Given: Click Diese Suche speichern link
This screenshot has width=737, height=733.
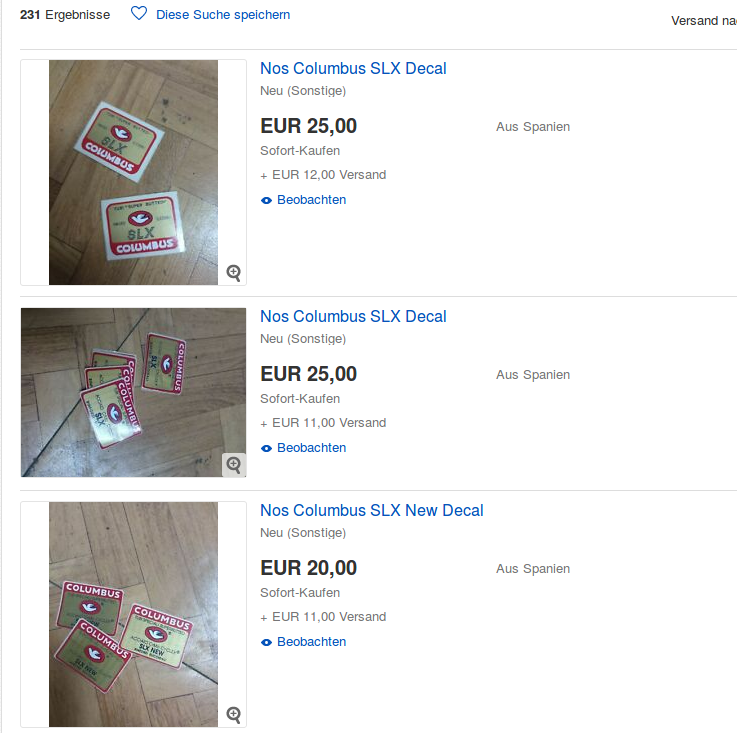Looking at the screenshot, I should [223, 15].
